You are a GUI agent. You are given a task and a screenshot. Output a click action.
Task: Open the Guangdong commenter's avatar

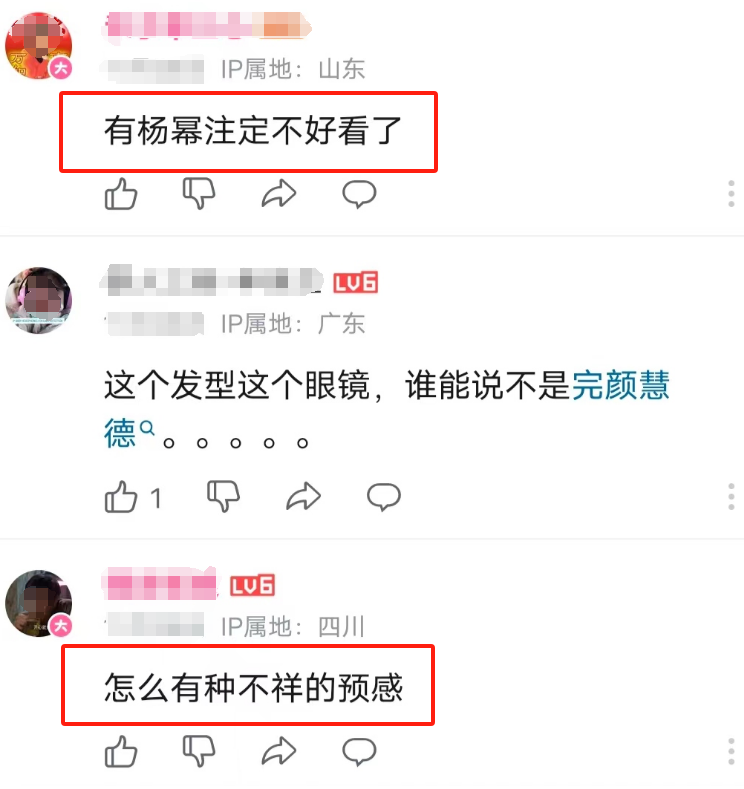coord(39,300)
